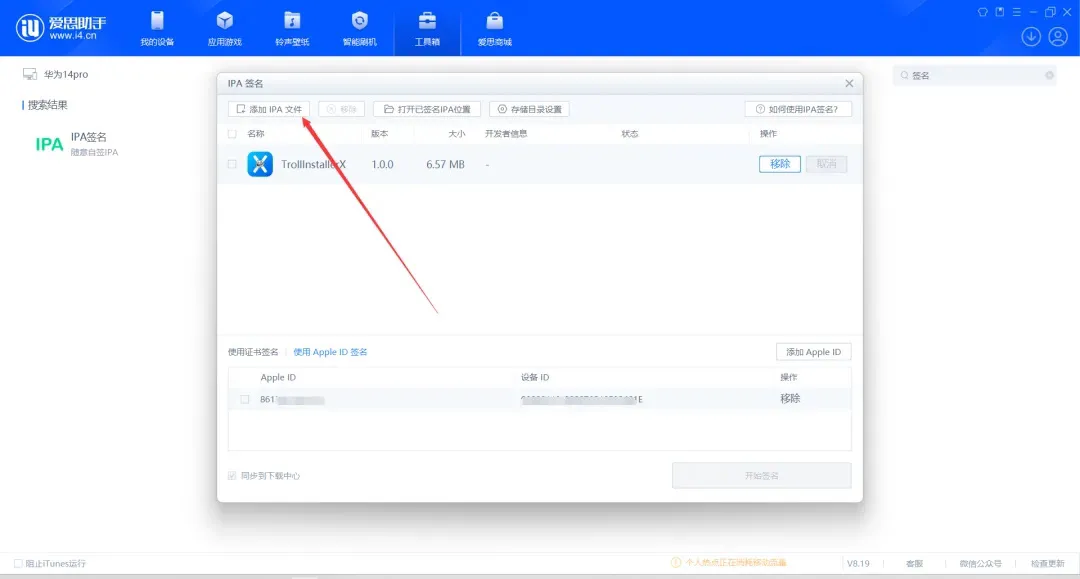Screen dimensions: 1080x579
Task: Open 智能刷机 smart flash section
Action: [x=360, y=28]
